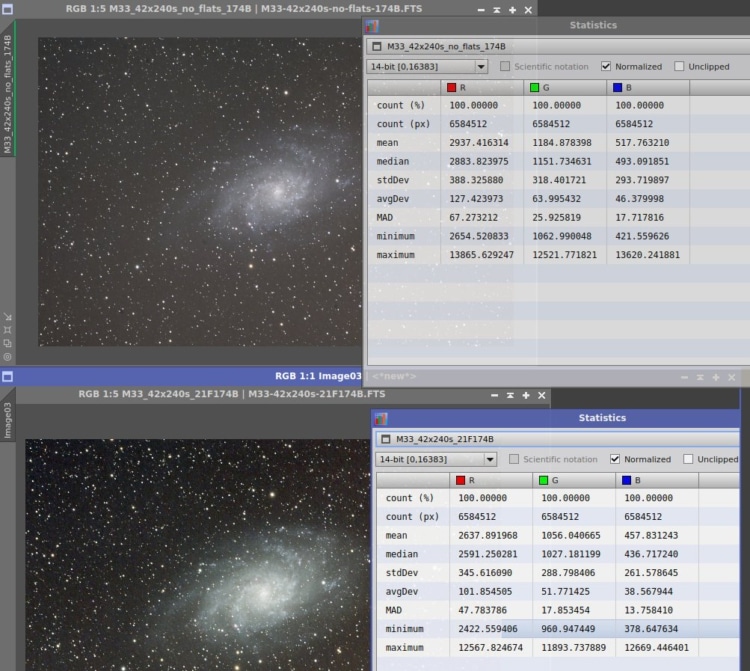Open the M33_42x240s_no_flats_174B view selector
Viewport: 750px width, 671px height.
[558, 46]
